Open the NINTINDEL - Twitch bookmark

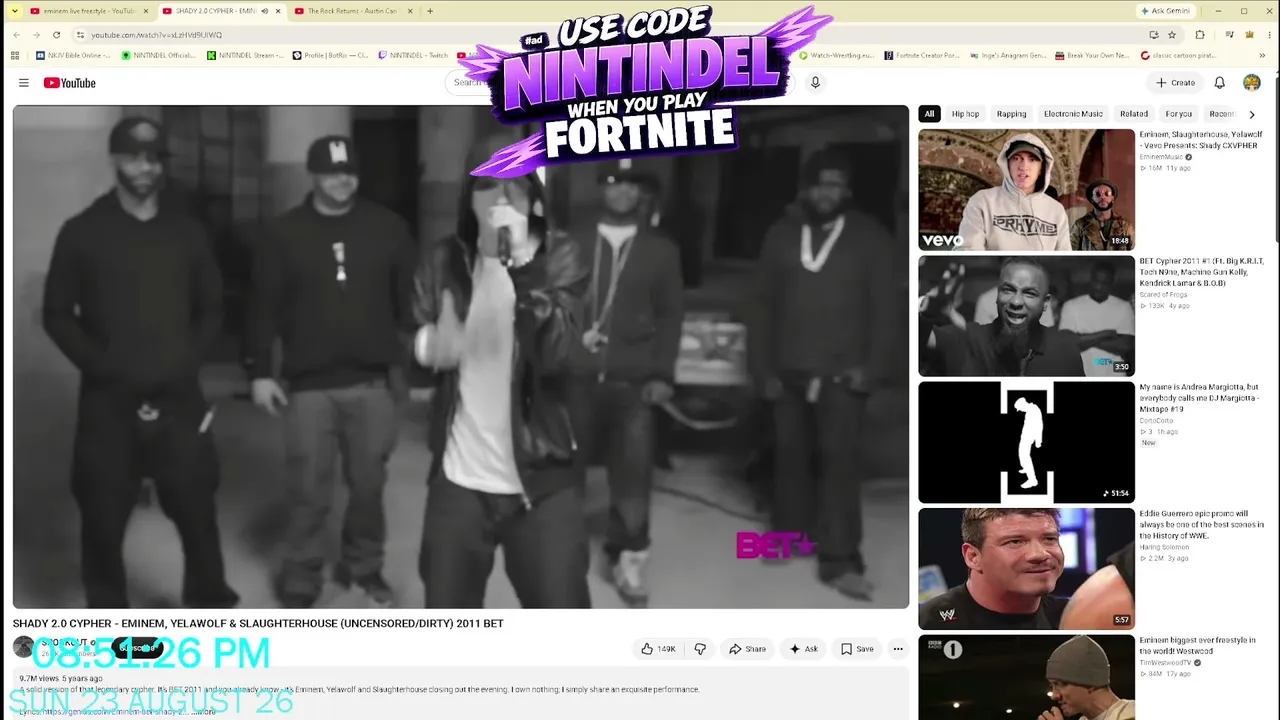[x=414, y=56]
